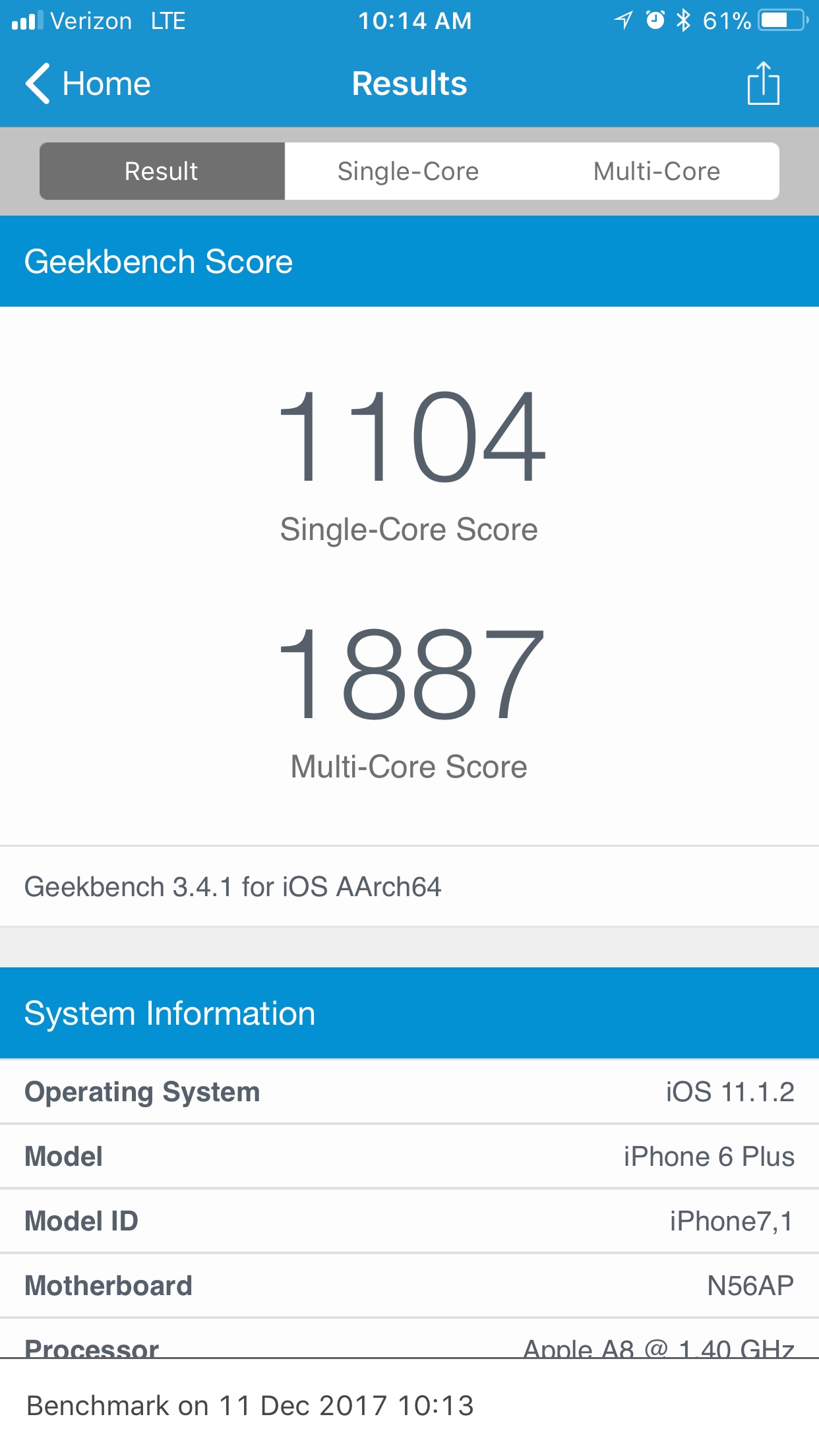
Task: Select the Model row showing iPhone 6 Plus
Action: point(409,1157)
